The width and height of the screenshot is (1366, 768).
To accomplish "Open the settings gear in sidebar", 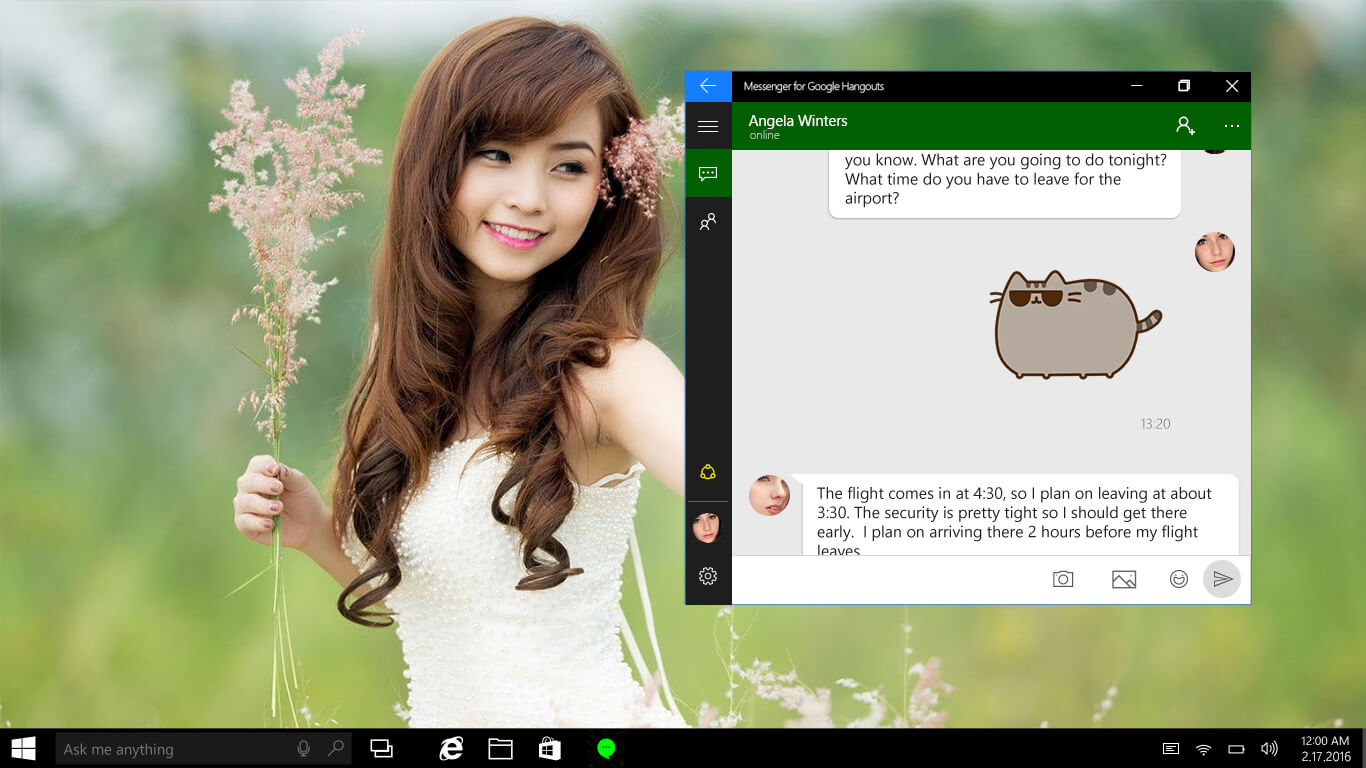I will pos(708,576).
